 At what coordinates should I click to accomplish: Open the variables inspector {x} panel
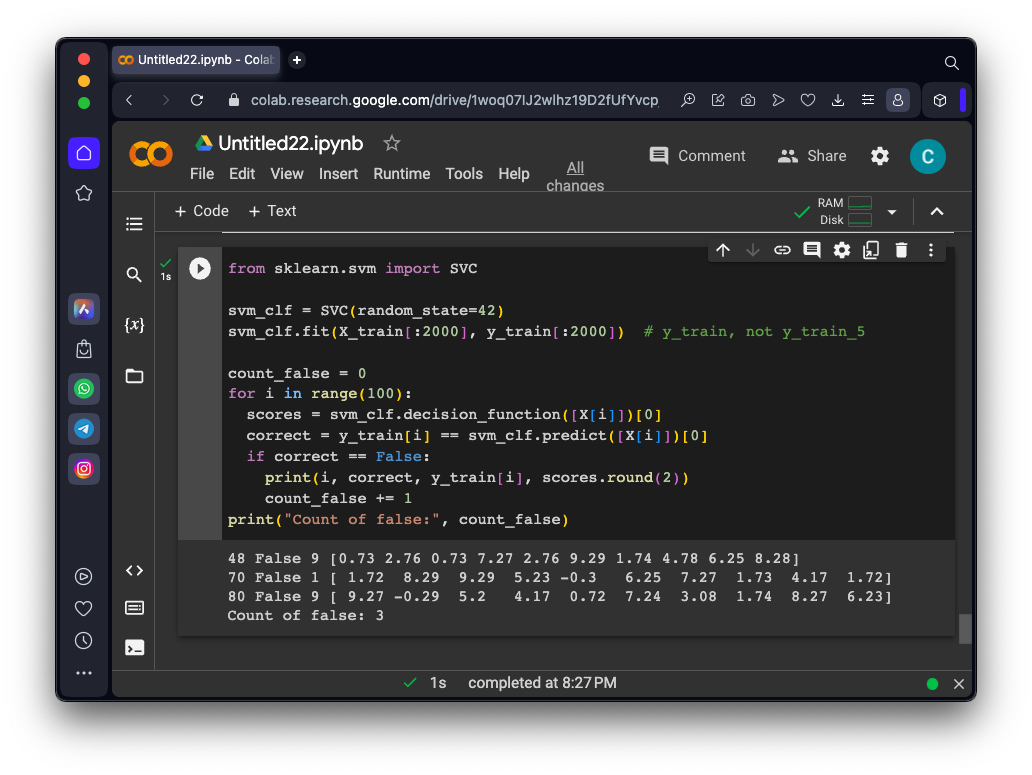pyautogui.click(x=134, y=325)
